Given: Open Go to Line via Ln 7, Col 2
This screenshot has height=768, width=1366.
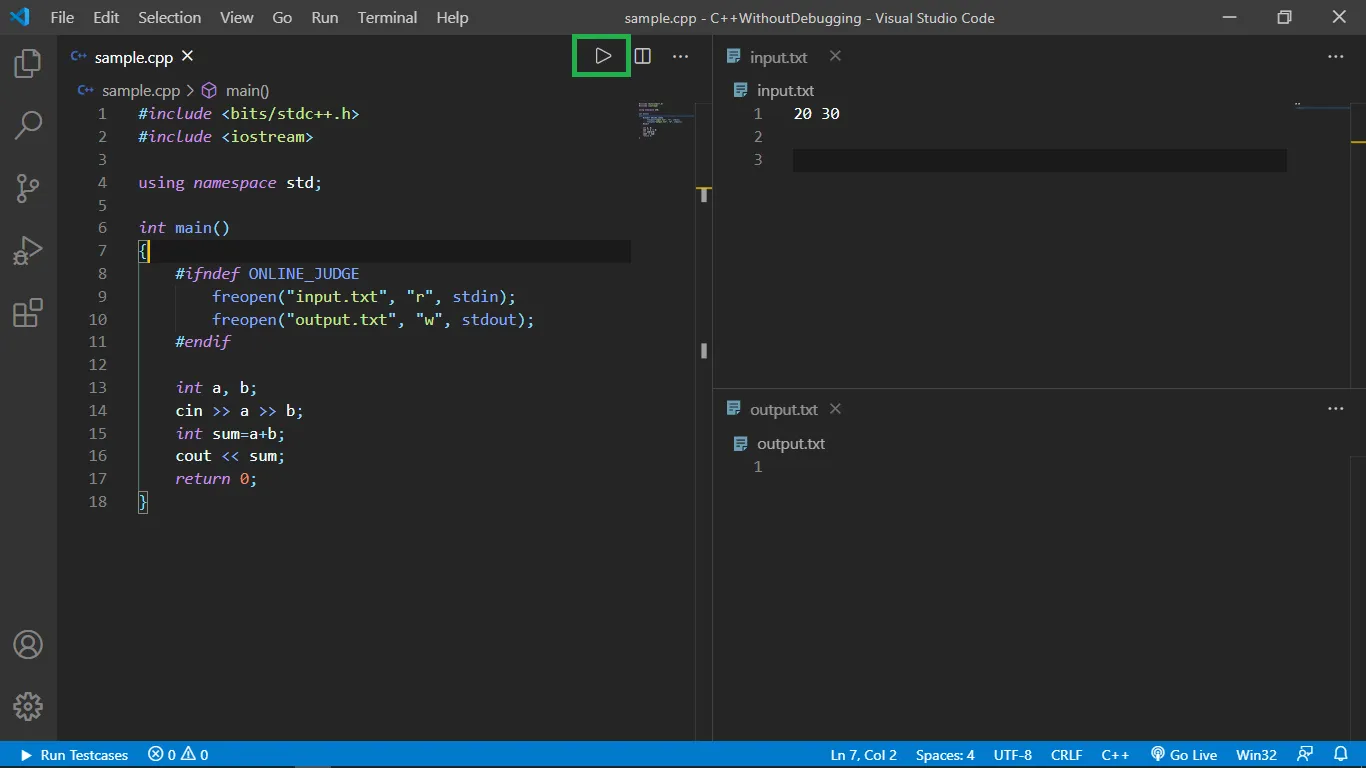Looking at the screenshot, I should click(x=863, y=755).
